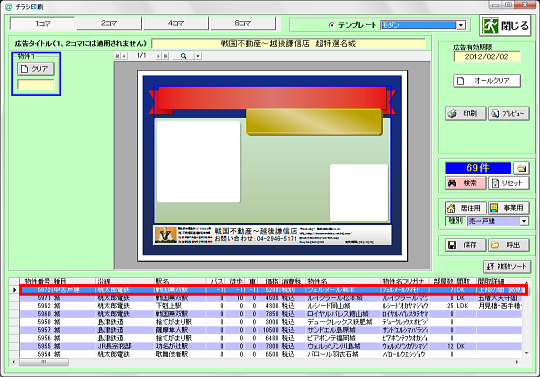
Task: Click the 広告有効期限 date field
Action: click(x=487, y=57)
